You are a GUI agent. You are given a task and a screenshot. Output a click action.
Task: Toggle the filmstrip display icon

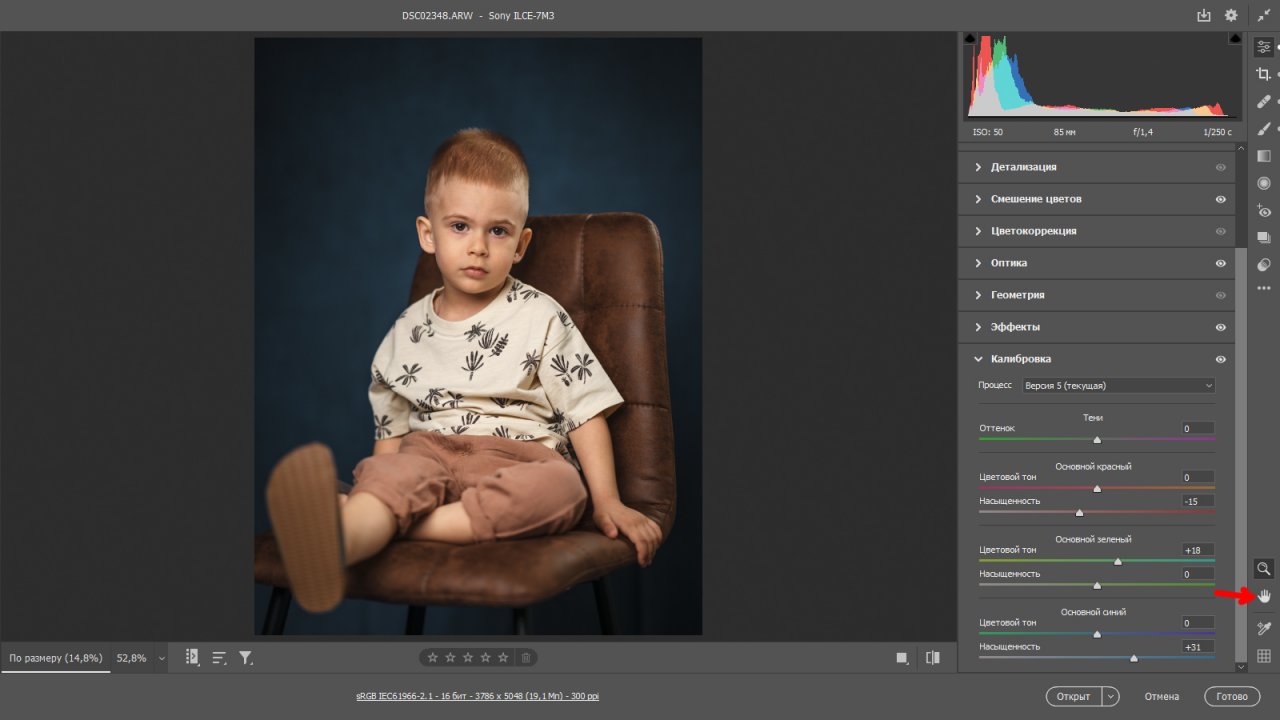[x=192, y=658]
